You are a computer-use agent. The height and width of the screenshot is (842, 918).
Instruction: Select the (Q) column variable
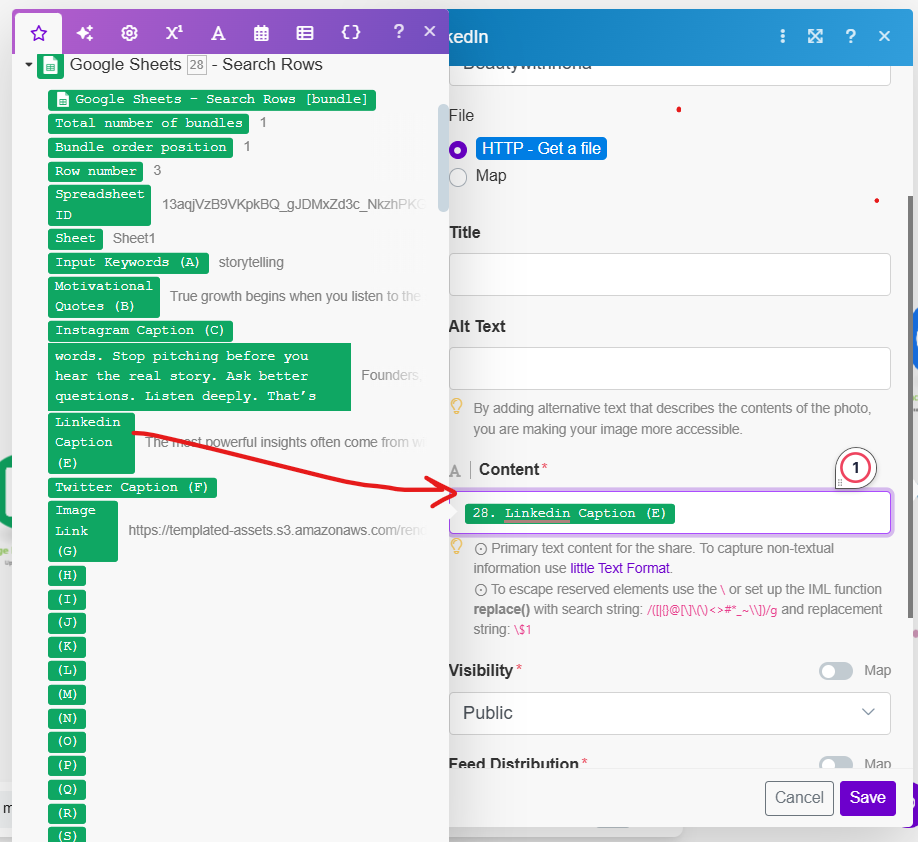(67, 790)
